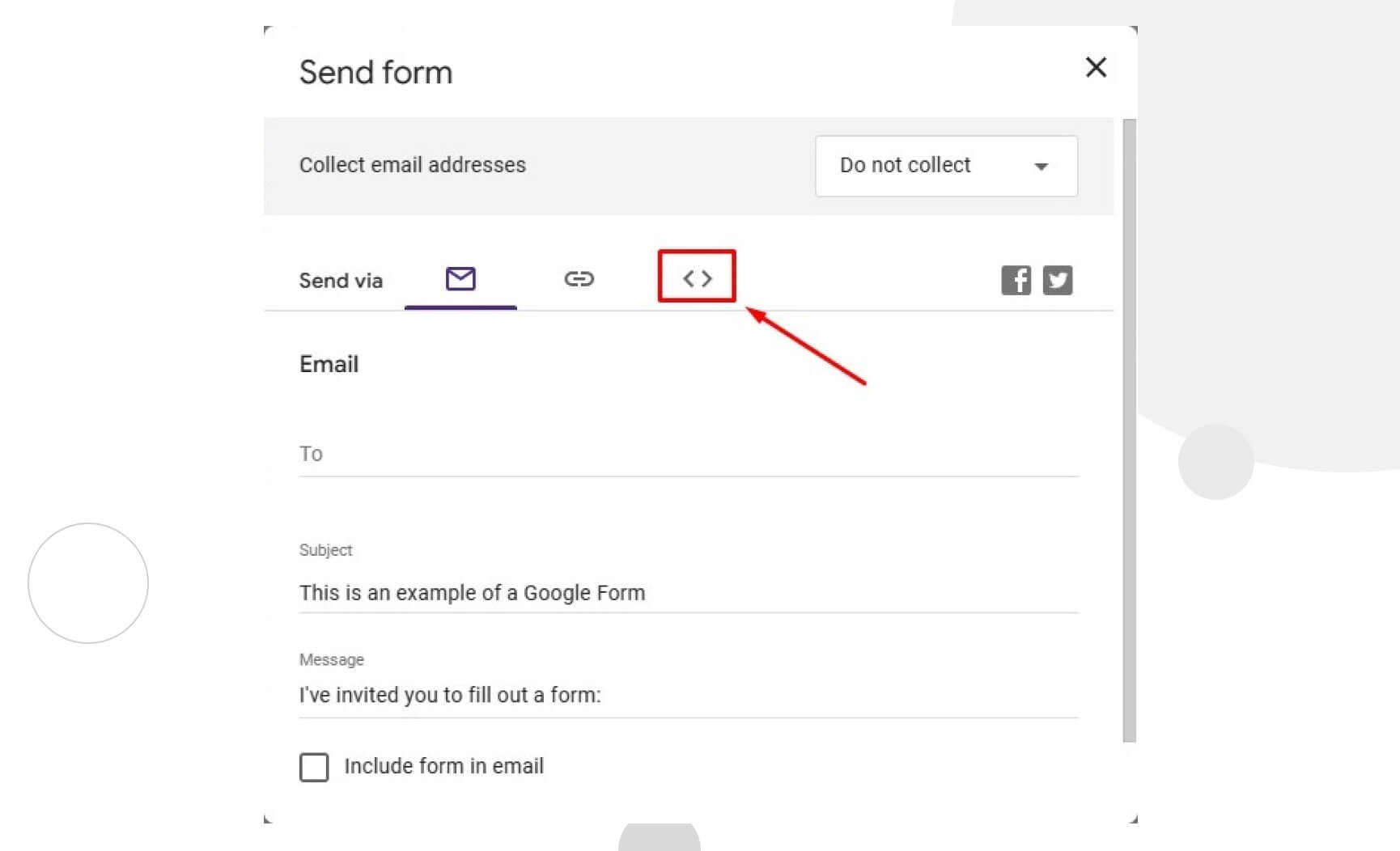Click the dialog's vertical scrollbar
This screenshot has height=851, width=1400.
pyautogui.click(x=1129, y=430)
